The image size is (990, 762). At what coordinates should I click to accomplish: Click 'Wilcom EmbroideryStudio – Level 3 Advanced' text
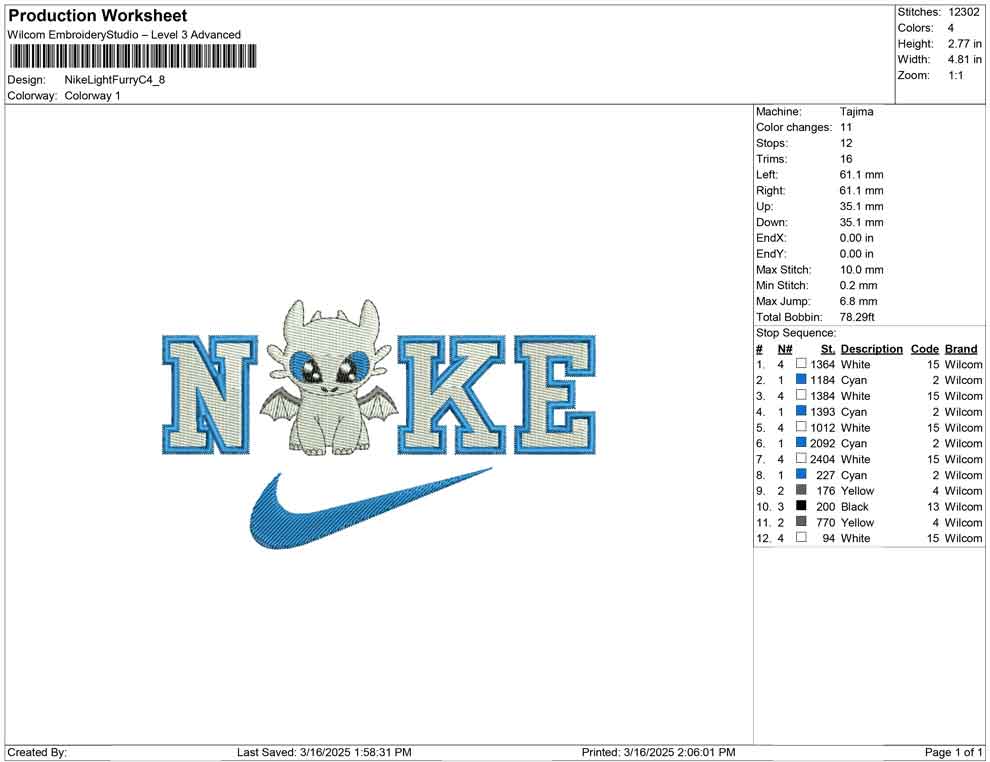124,35
